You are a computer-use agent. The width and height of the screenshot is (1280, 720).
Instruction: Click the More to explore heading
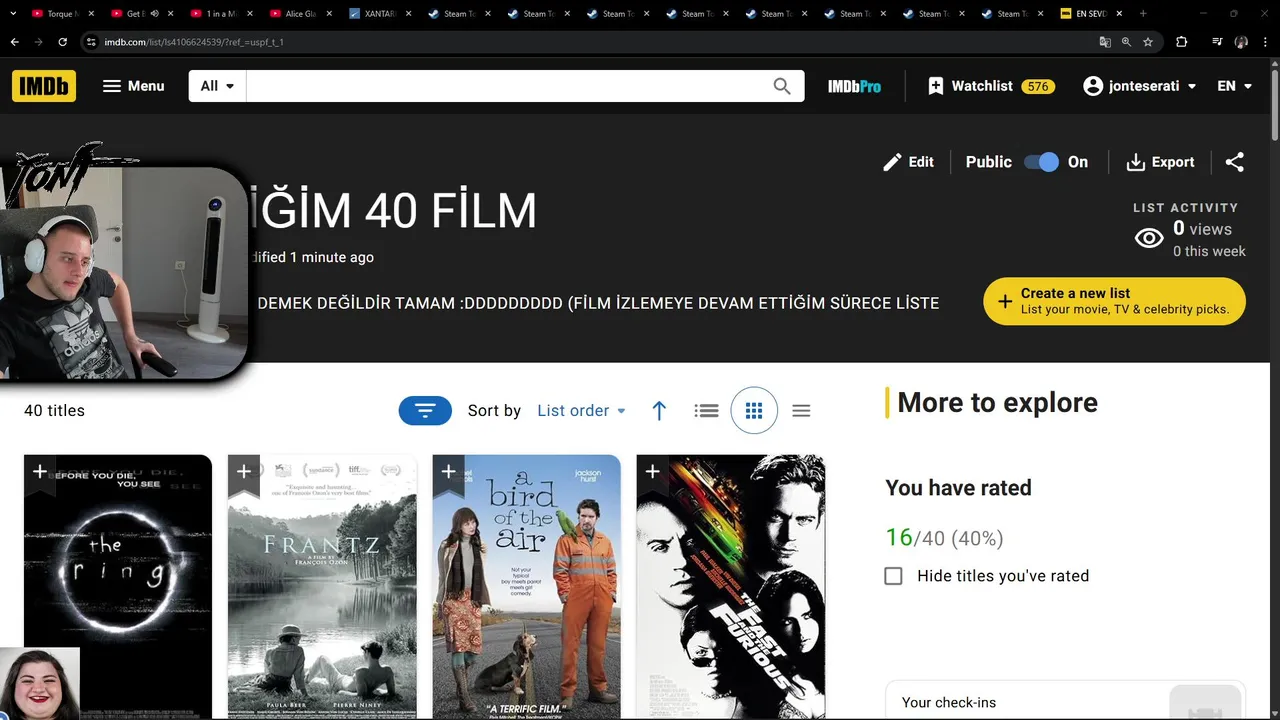point(997,402)
